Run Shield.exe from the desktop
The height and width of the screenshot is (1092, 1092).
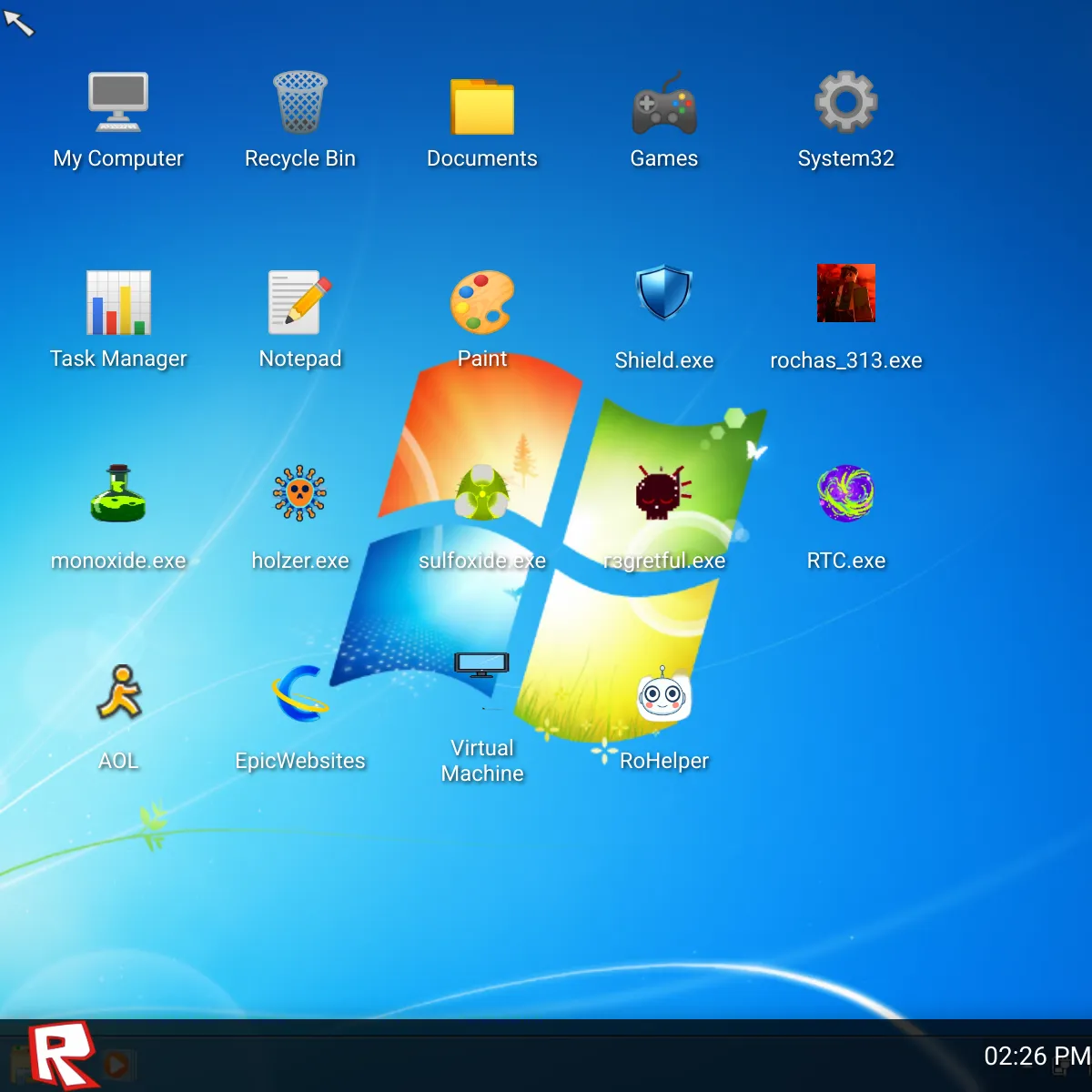coord(664,293)
